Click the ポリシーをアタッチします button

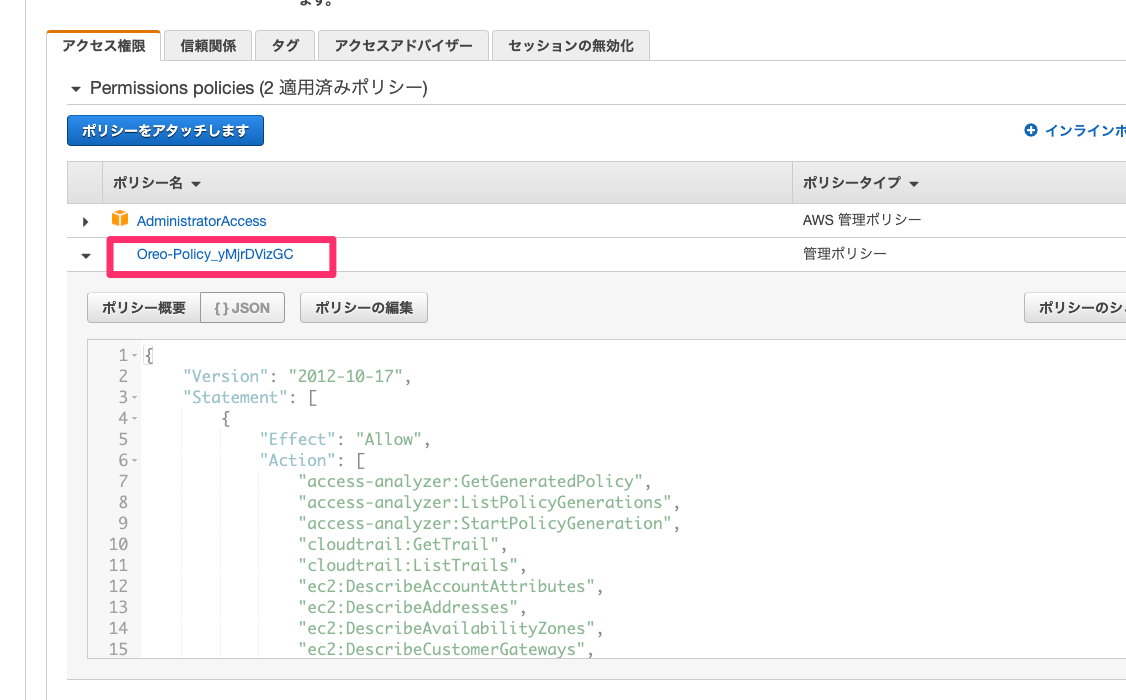[x=165, y=131]
